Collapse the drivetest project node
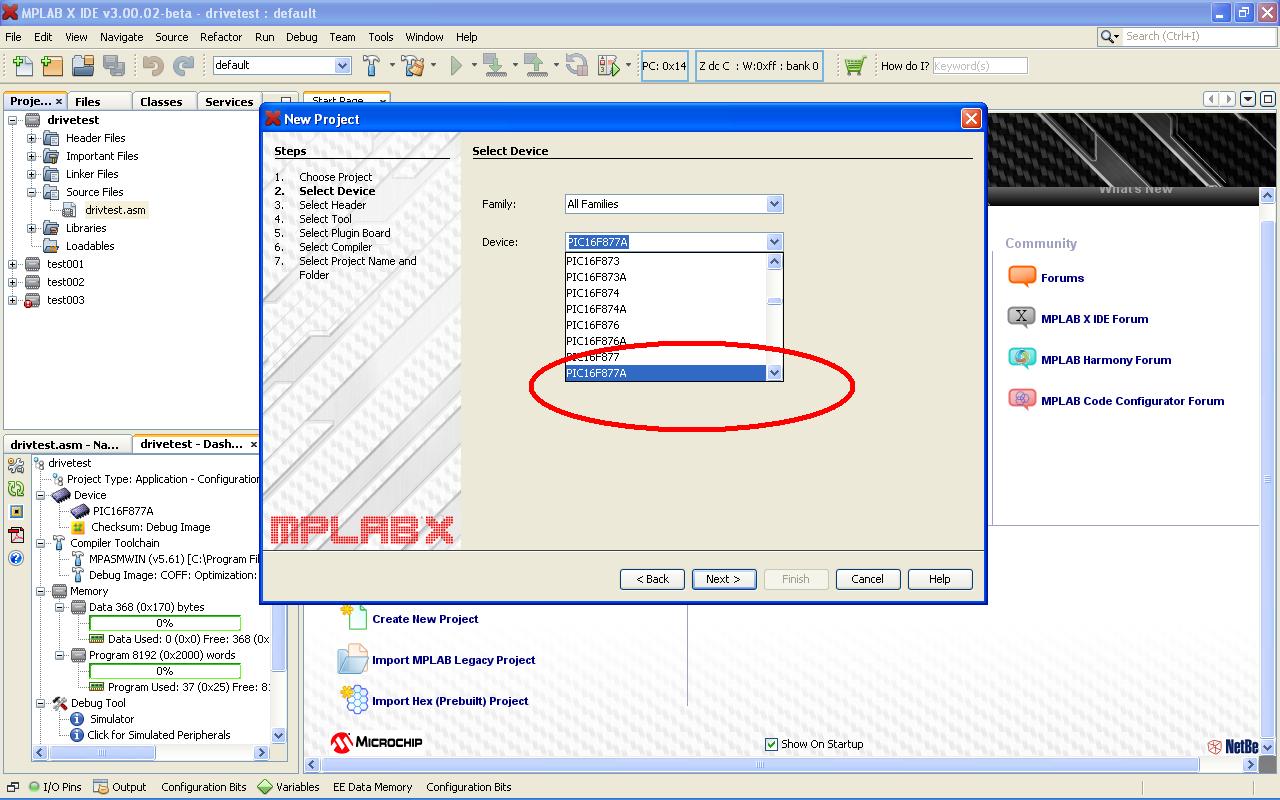Viewport: 1280px width, 800px height. tap(13, 120)
